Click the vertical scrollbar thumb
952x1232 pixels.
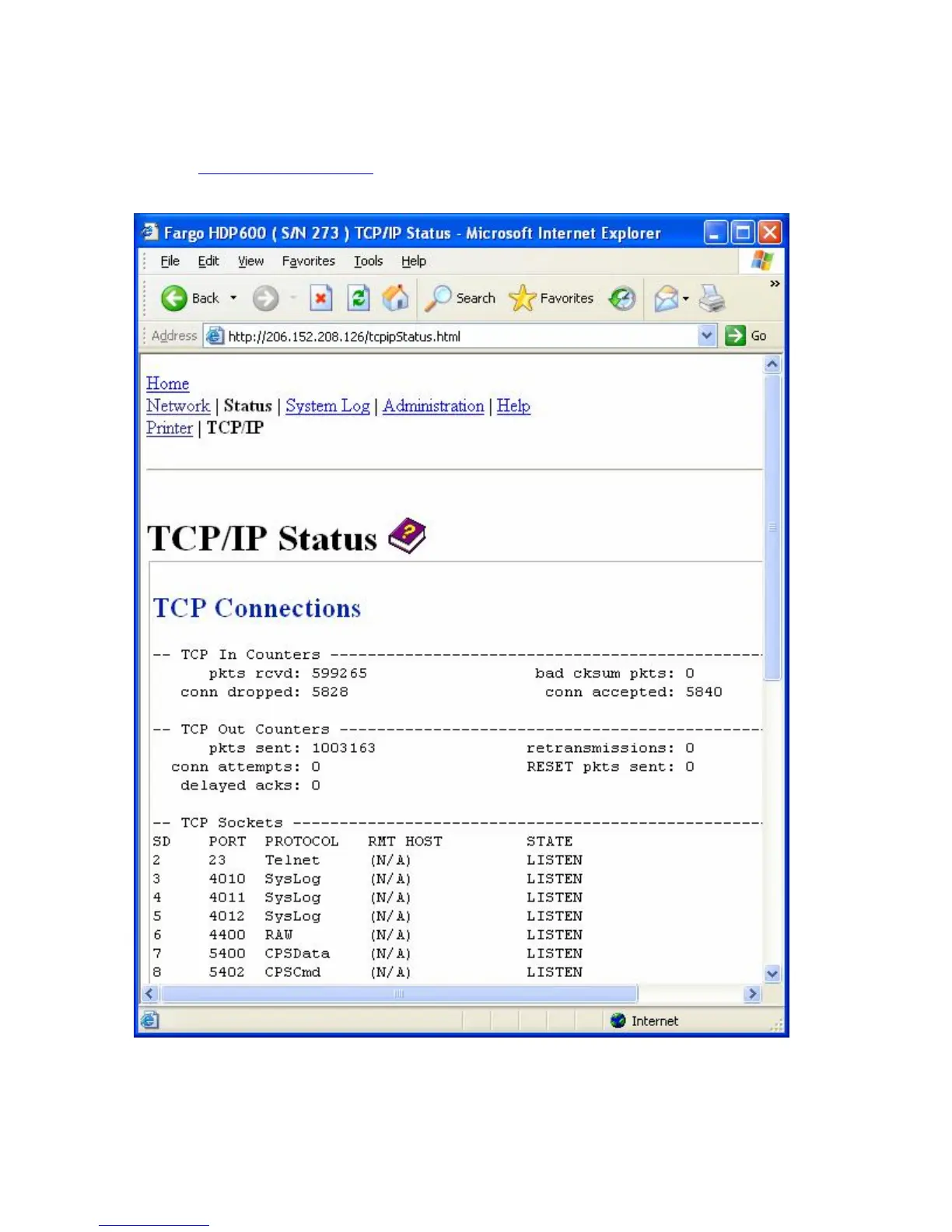(x=772, y=527)
